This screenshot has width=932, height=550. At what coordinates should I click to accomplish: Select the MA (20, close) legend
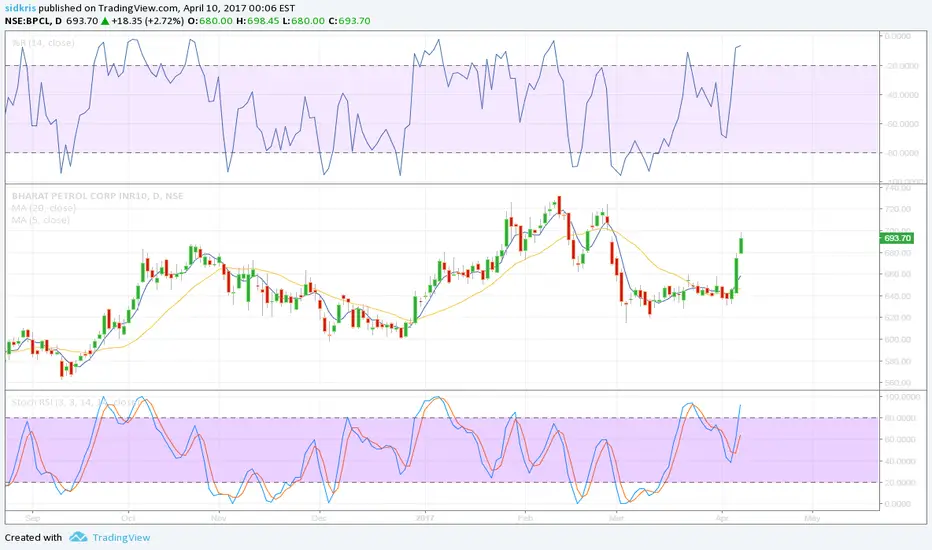tap(43, 208)
